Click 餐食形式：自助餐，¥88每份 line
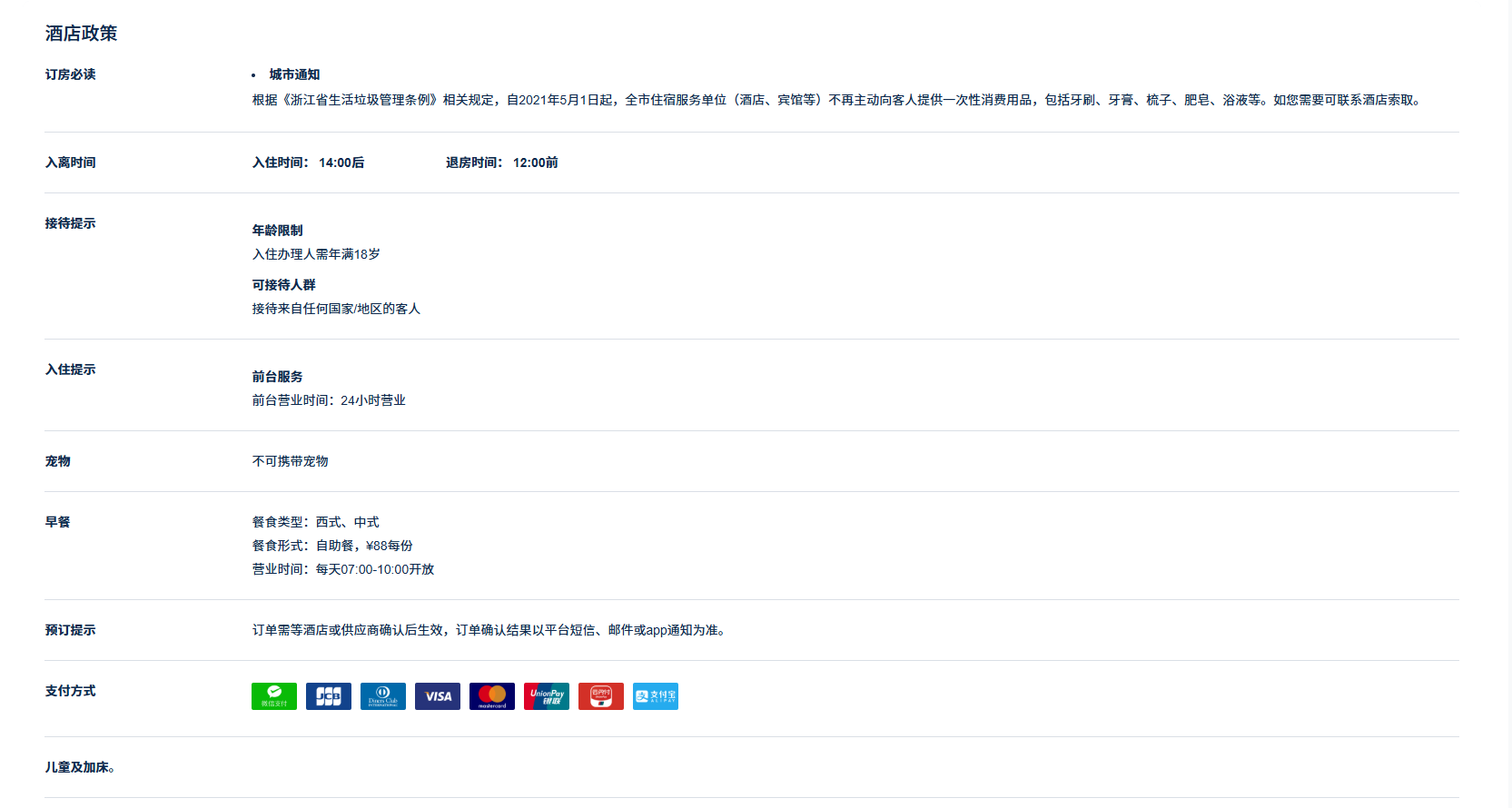 pyautogui.click(x=332, y=546)
